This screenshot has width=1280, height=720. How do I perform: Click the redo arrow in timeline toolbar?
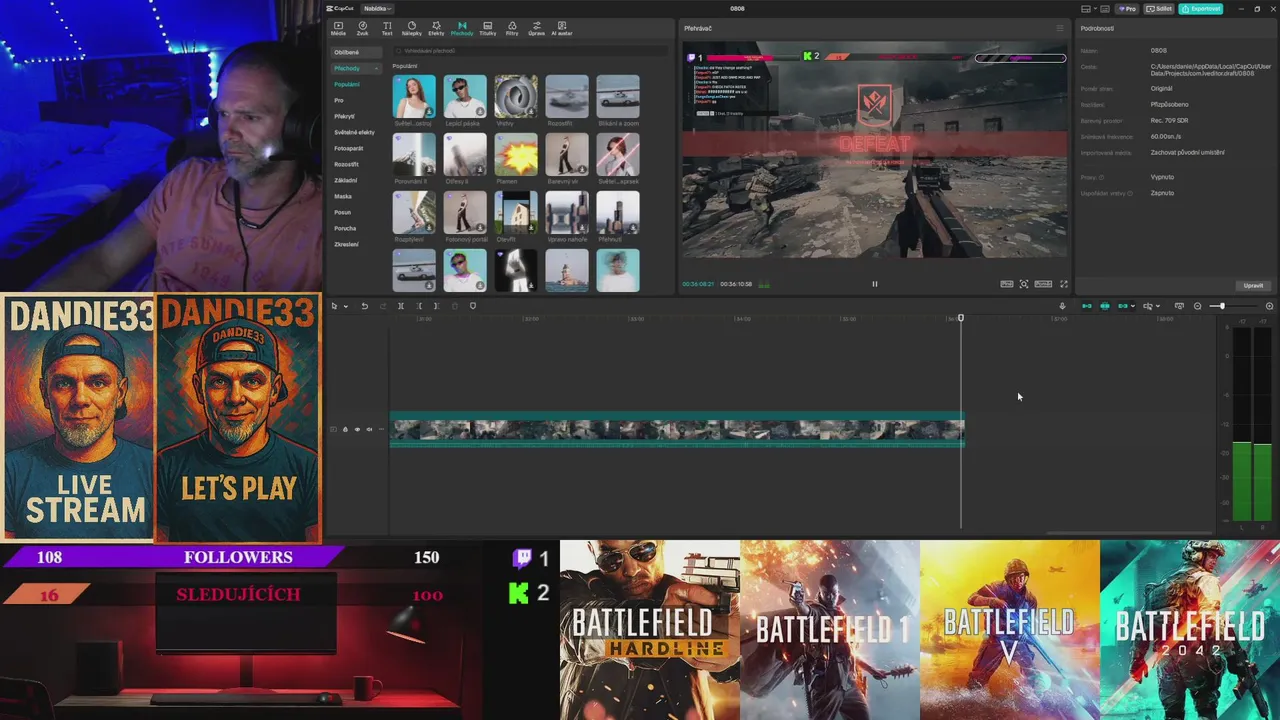pyautogui.click(x=383, y=306)
